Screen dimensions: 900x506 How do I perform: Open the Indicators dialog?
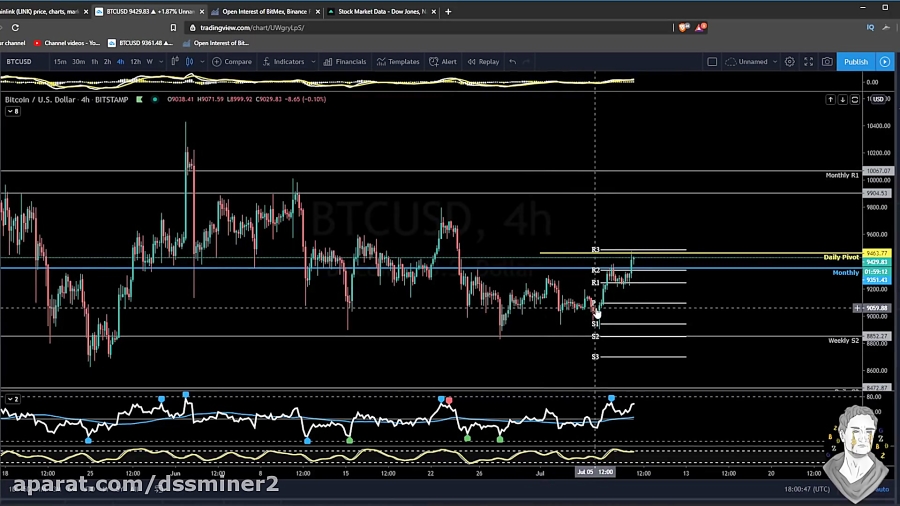pyautogui.click(x=284, y=62)
